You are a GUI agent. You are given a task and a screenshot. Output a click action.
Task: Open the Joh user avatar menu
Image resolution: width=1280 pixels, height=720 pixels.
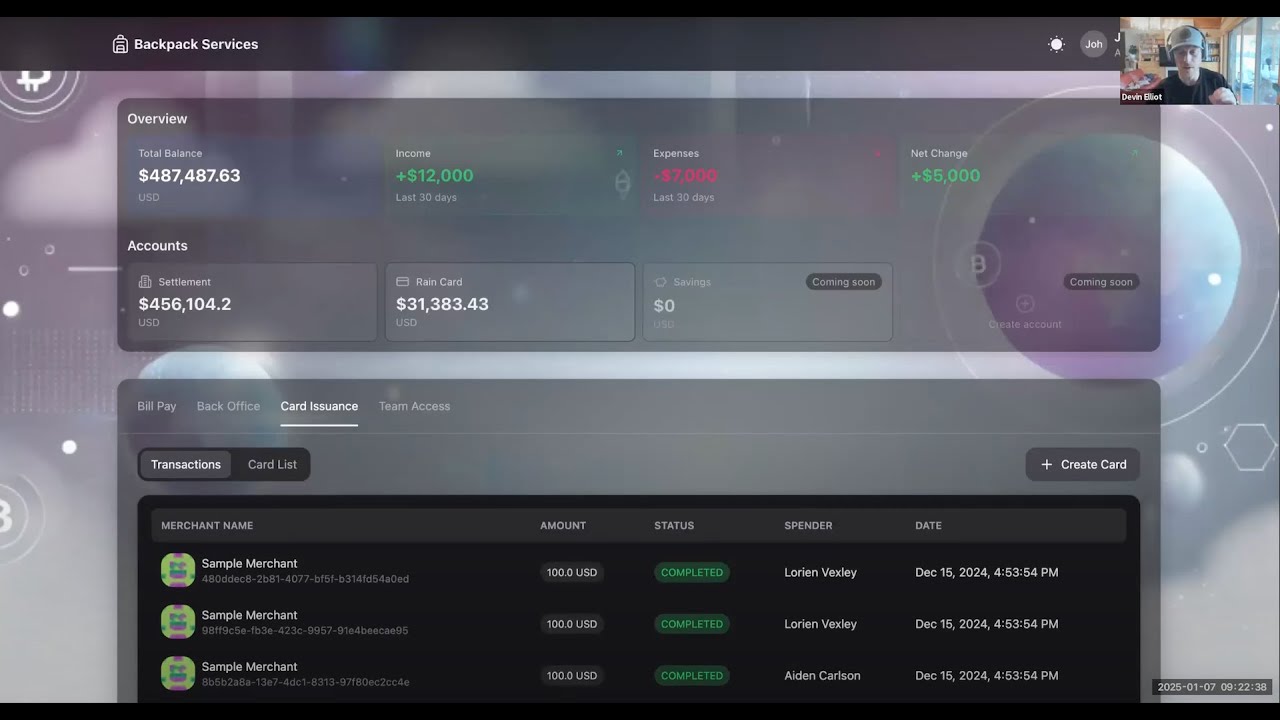pos(1093,44)
